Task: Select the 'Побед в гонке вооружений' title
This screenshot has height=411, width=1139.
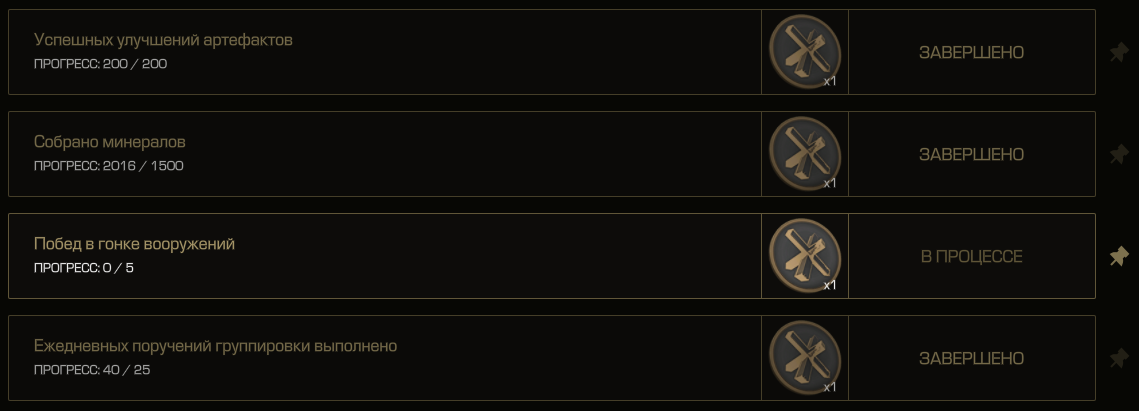Action: [x=134, y=244]
